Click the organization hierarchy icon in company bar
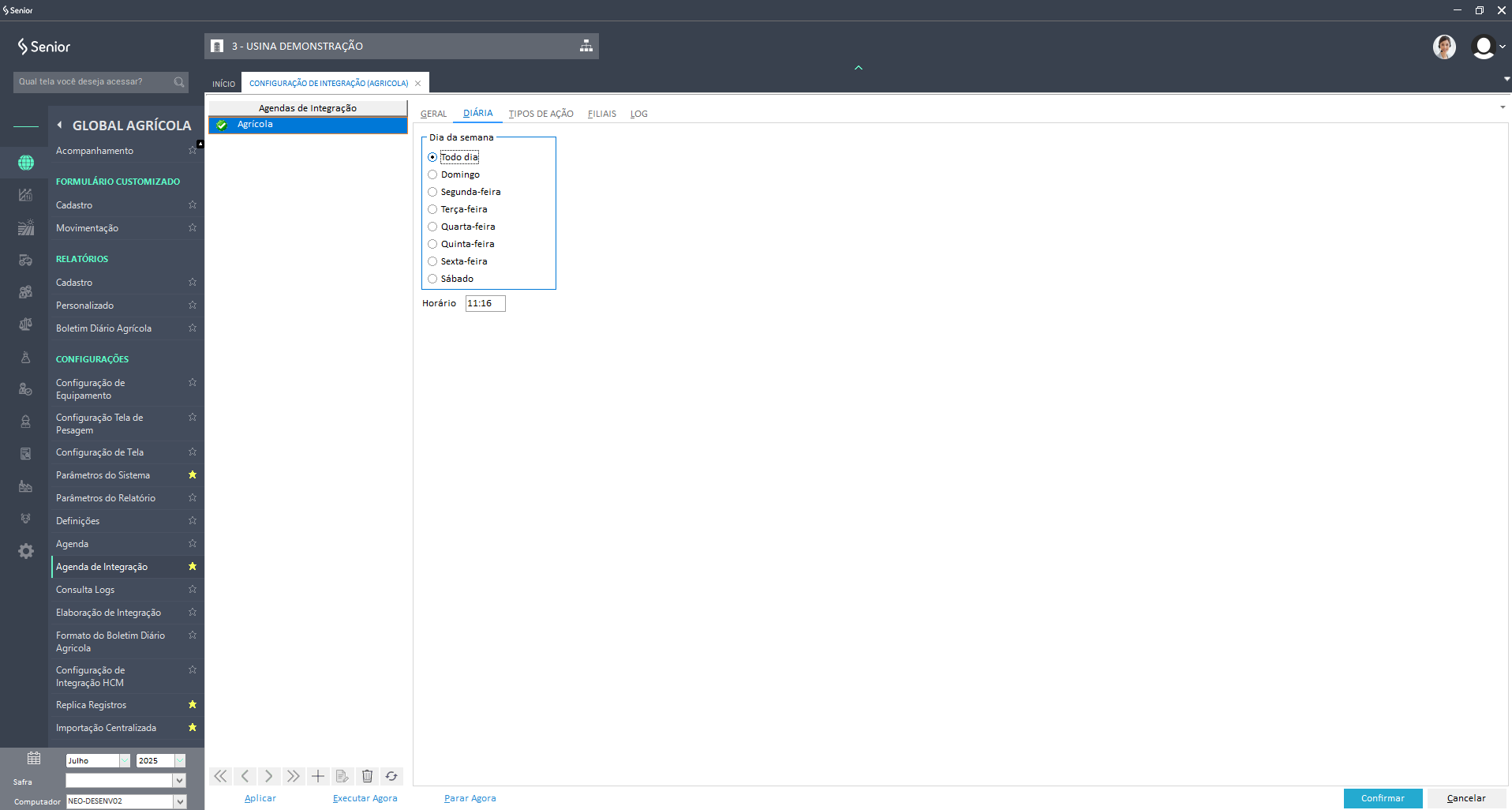1512x810 pixels. (586, 46)
